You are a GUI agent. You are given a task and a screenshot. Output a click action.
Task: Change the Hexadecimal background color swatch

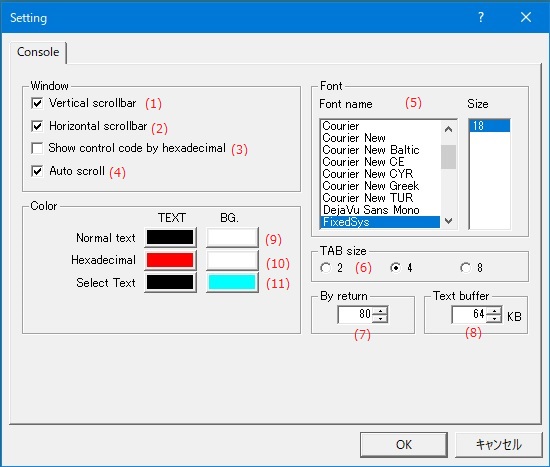tap(232, 260)
